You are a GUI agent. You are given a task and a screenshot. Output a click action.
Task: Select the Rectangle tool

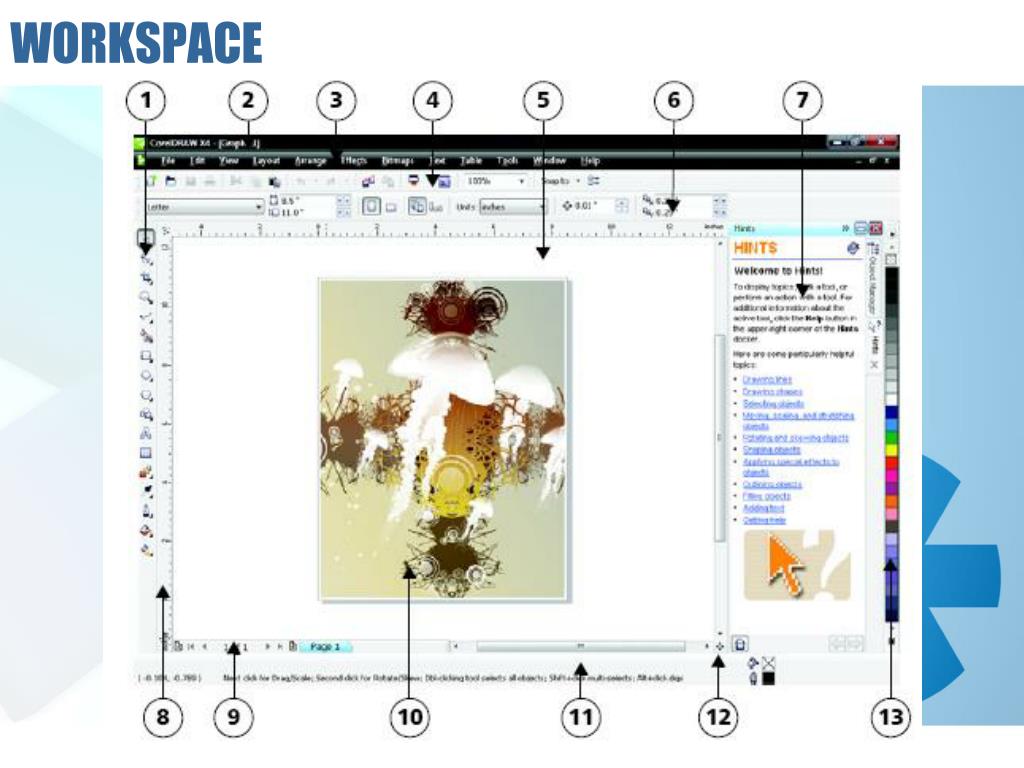pos(146,357)
